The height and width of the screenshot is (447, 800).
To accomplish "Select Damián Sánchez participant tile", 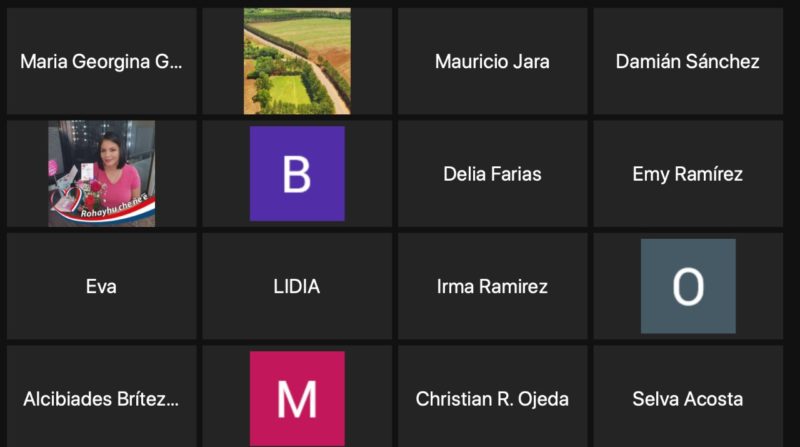I will point(688,61).
